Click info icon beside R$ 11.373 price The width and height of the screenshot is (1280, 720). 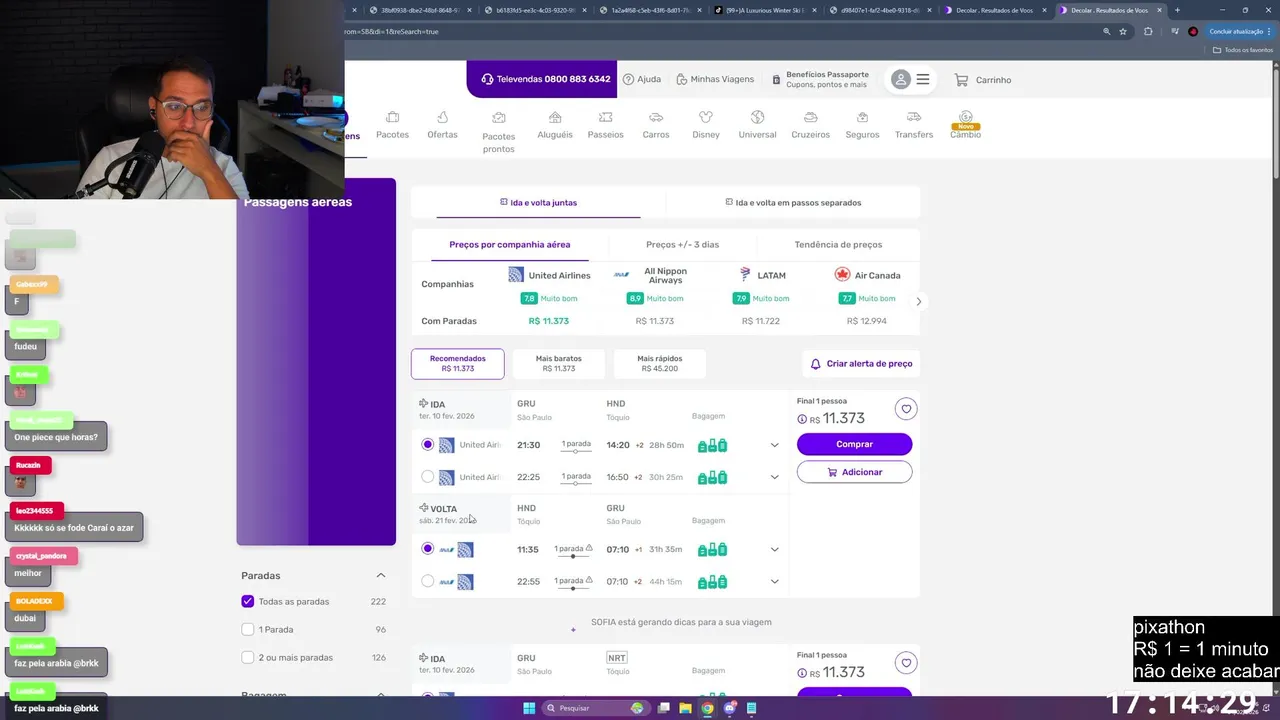click(802, 420)
